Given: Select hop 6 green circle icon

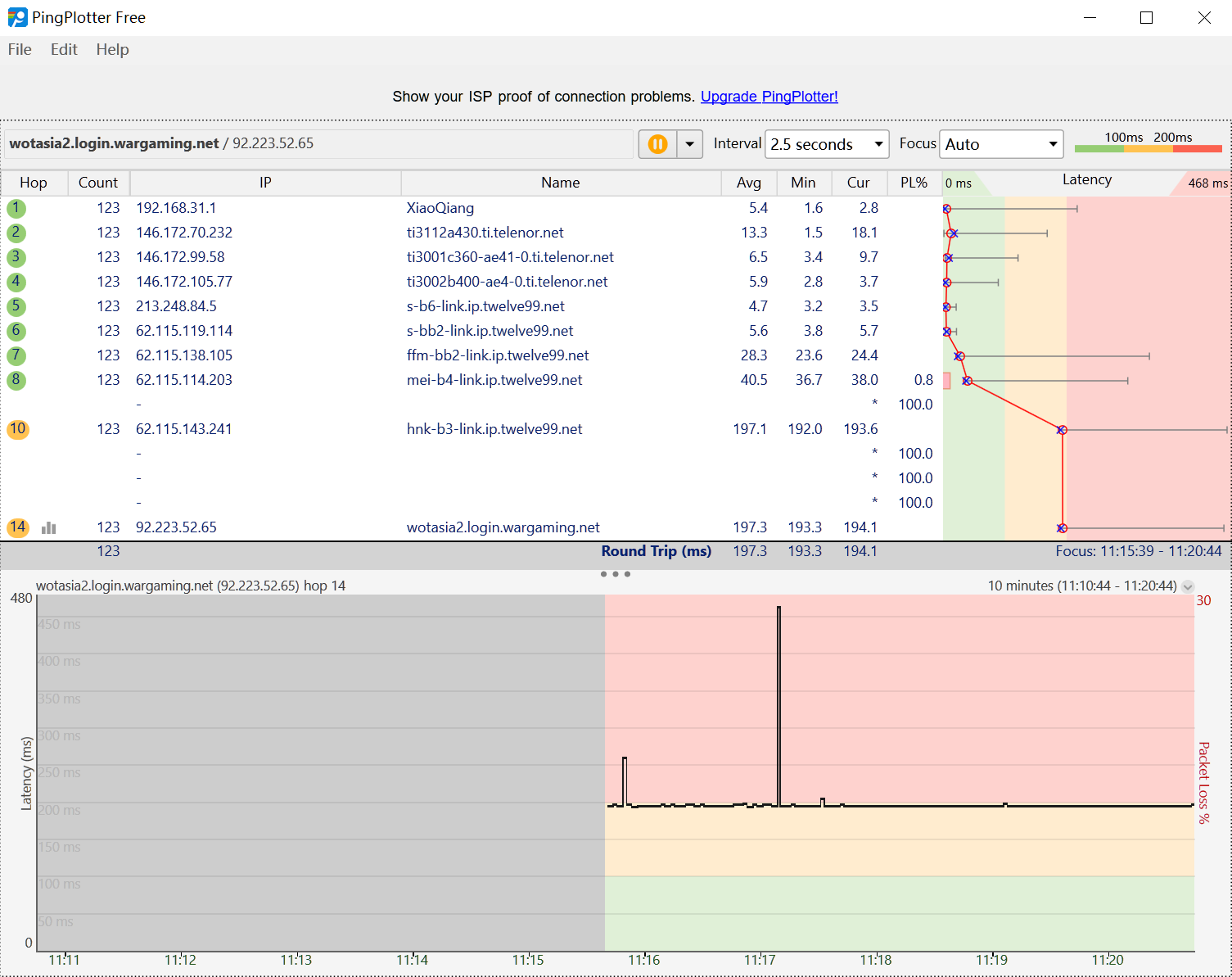Looking at the screenshot, I should point(16,331).
